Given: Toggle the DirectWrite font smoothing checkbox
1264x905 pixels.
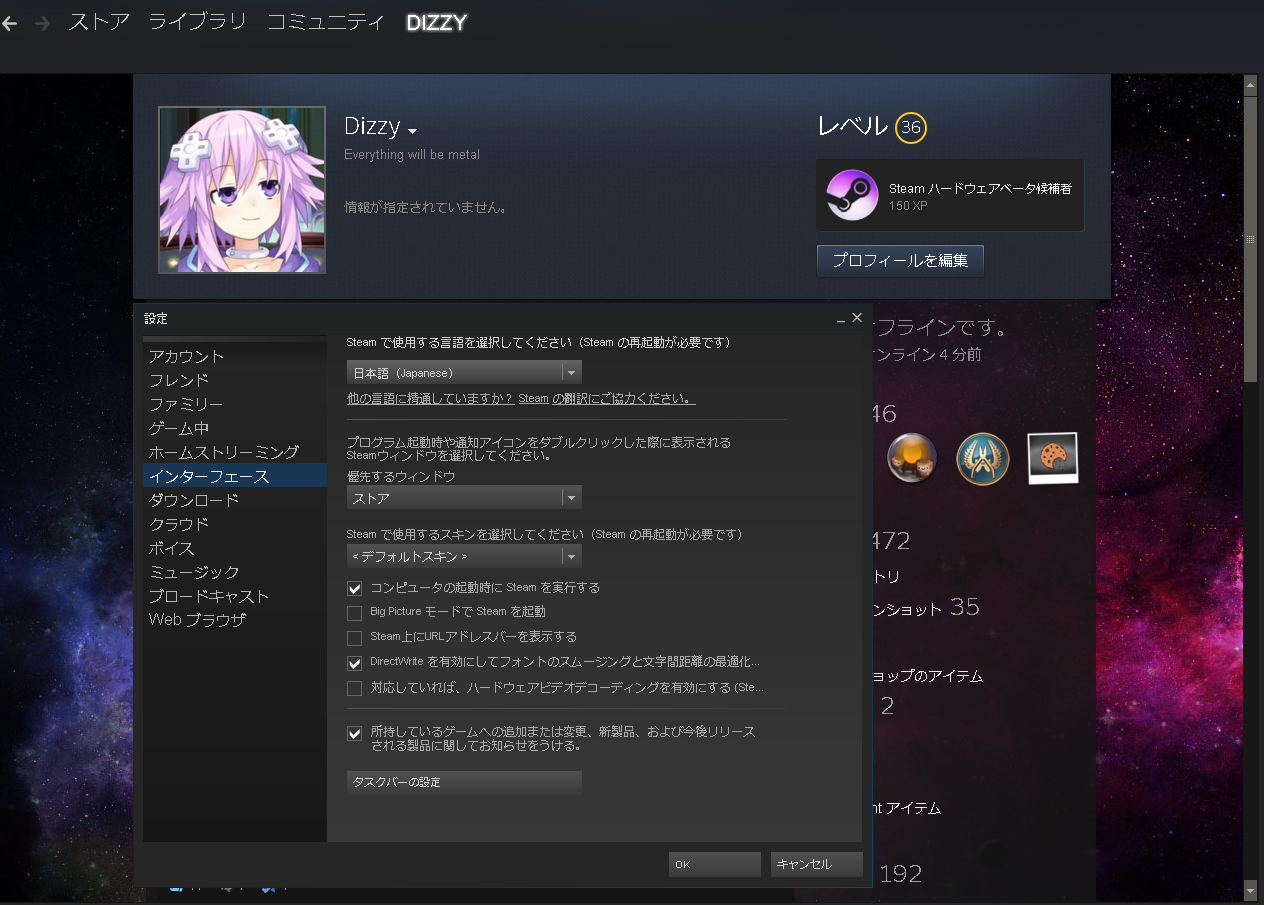Looking at the screenshot, I should pyautogui.click(x=354, y=662).
